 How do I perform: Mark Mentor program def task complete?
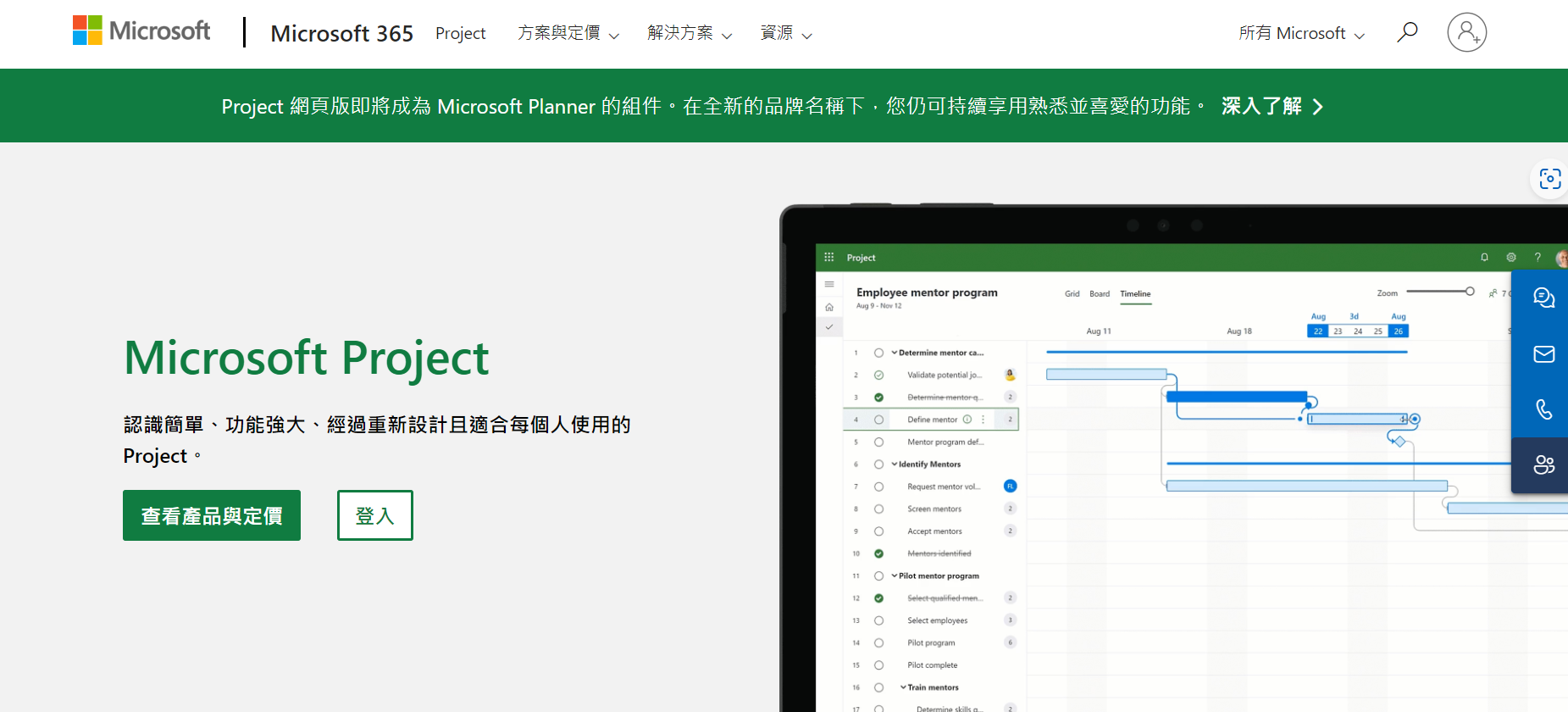pos(878,442)
